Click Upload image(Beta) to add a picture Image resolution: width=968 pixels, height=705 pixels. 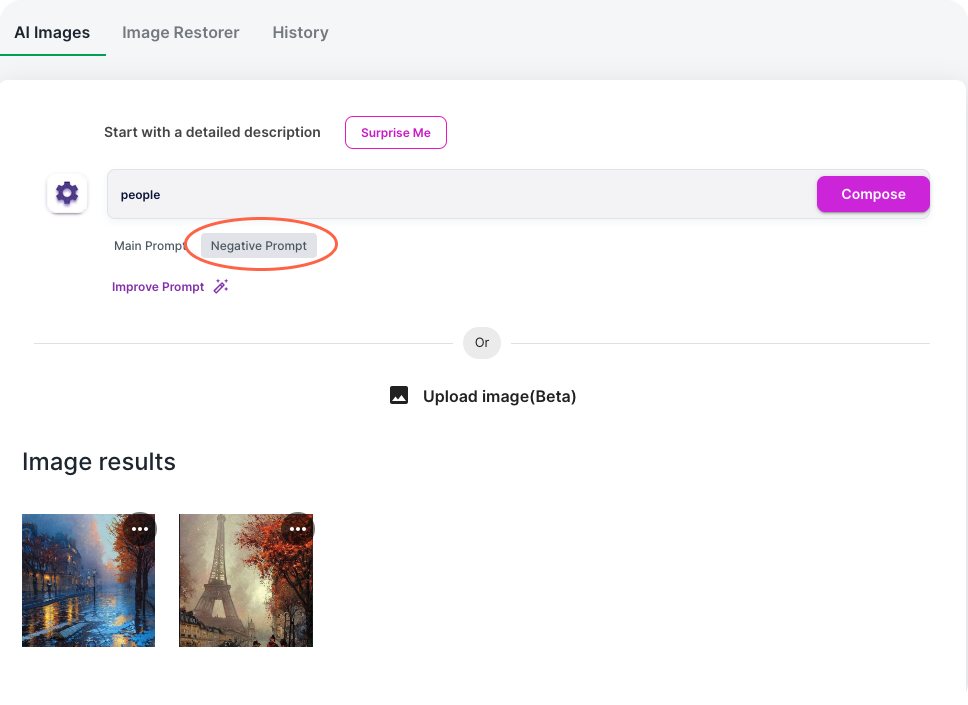500,395
